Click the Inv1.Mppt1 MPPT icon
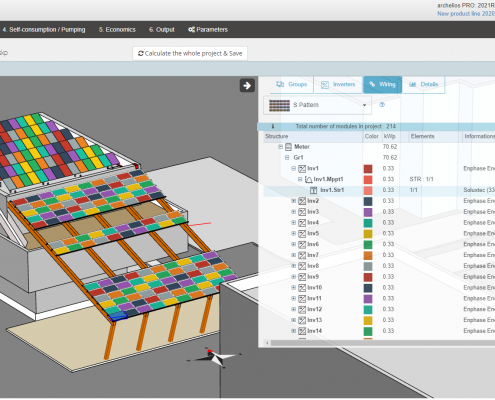This screenshot has height=400, width=495. pyautogui.click(x=309, y=179)
